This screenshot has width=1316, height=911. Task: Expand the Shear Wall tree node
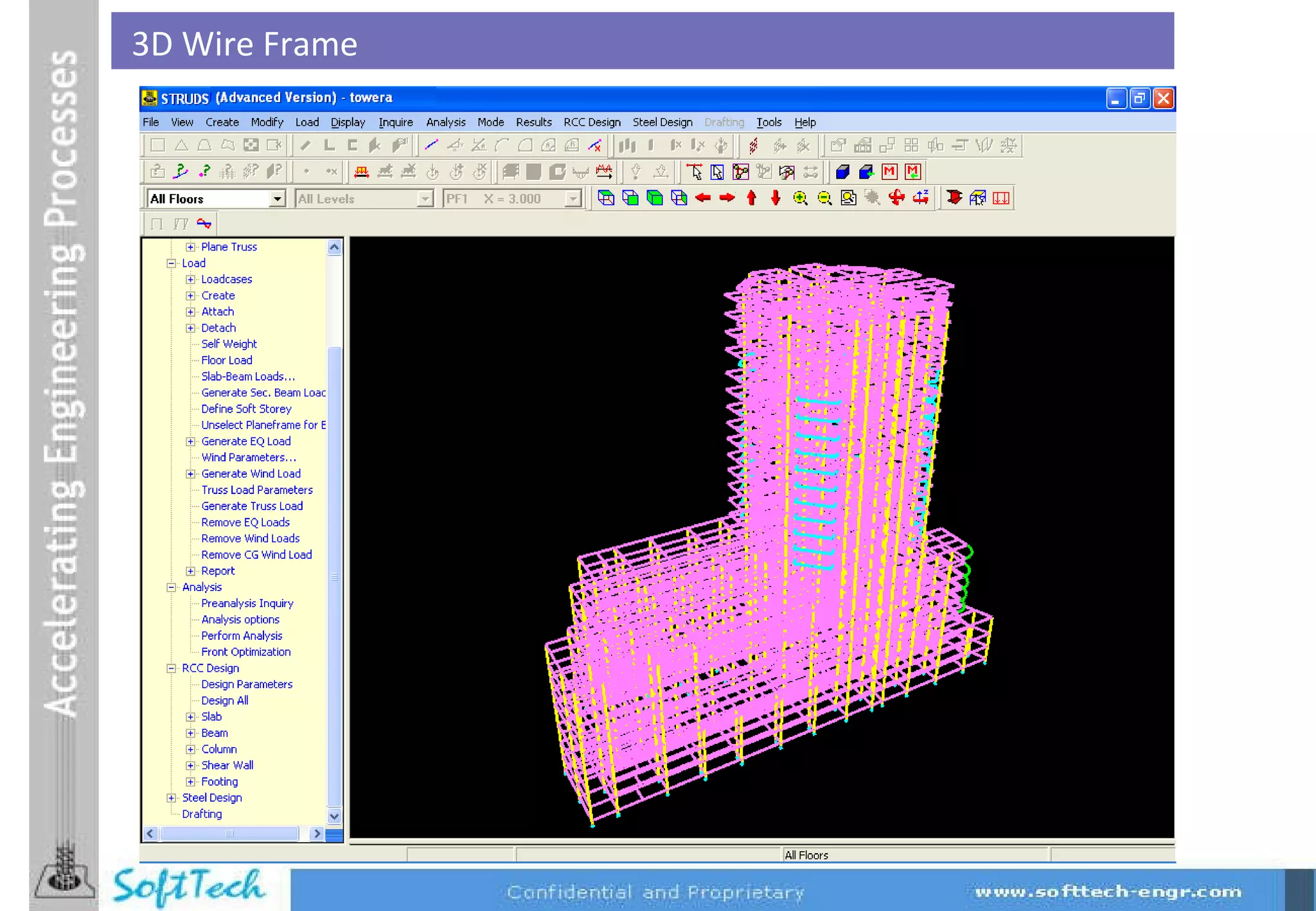pyautogui.click(x=190, y=765)
